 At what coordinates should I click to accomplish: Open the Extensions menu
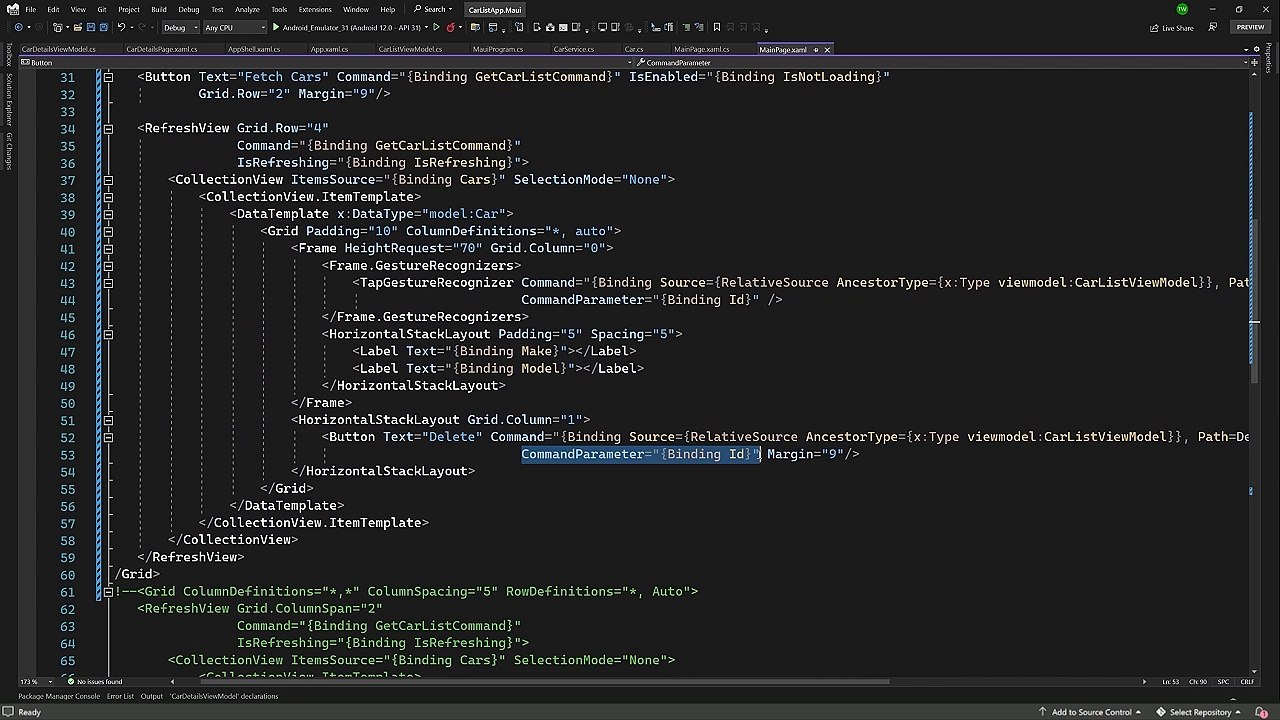(315, 10)
